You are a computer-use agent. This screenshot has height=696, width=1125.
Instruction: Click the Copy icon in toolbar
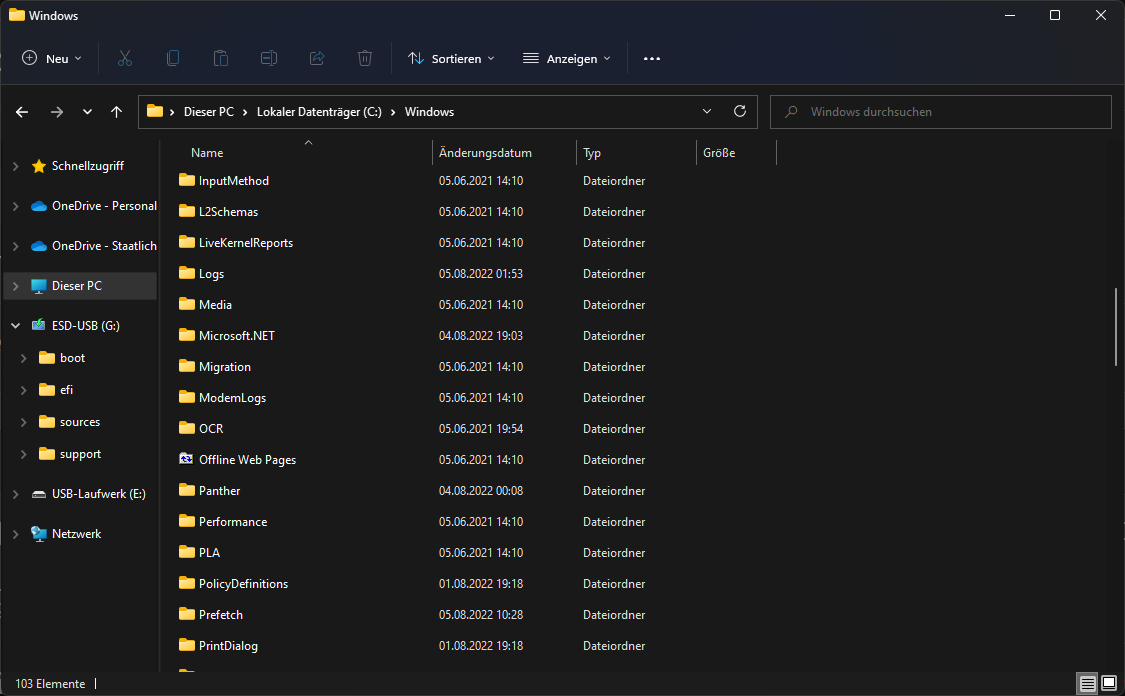(173, 58)
